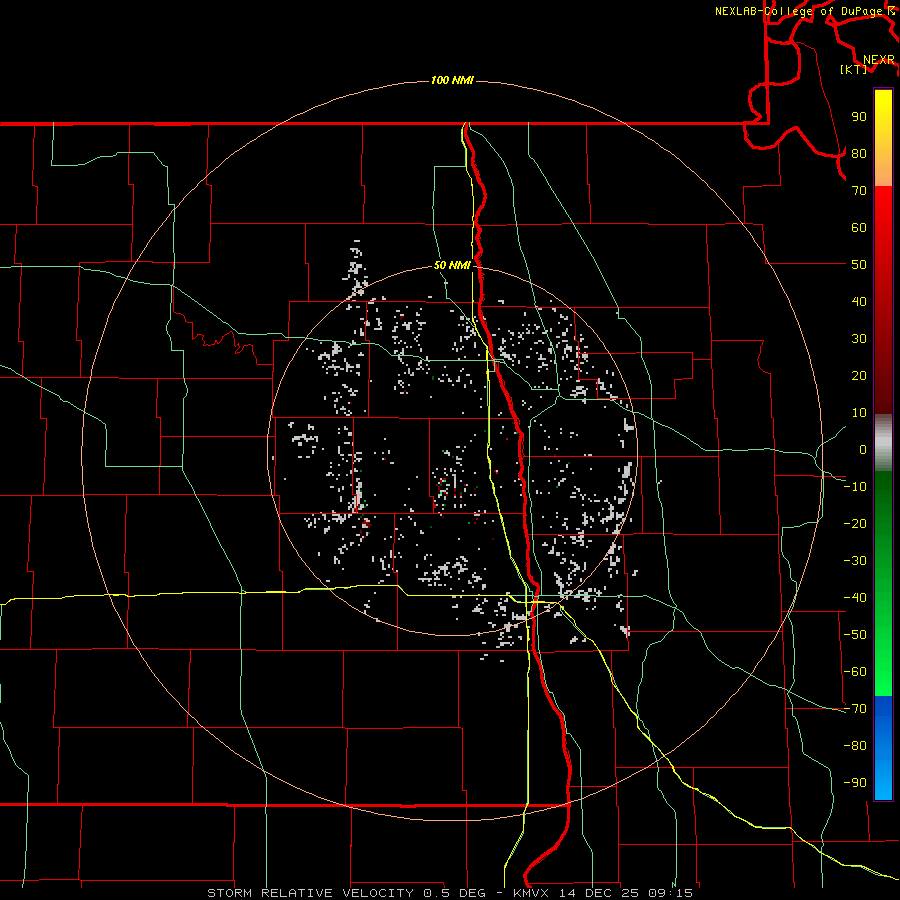
Task: Select the 80 value on velocity scale
Action: pos(859,153)
